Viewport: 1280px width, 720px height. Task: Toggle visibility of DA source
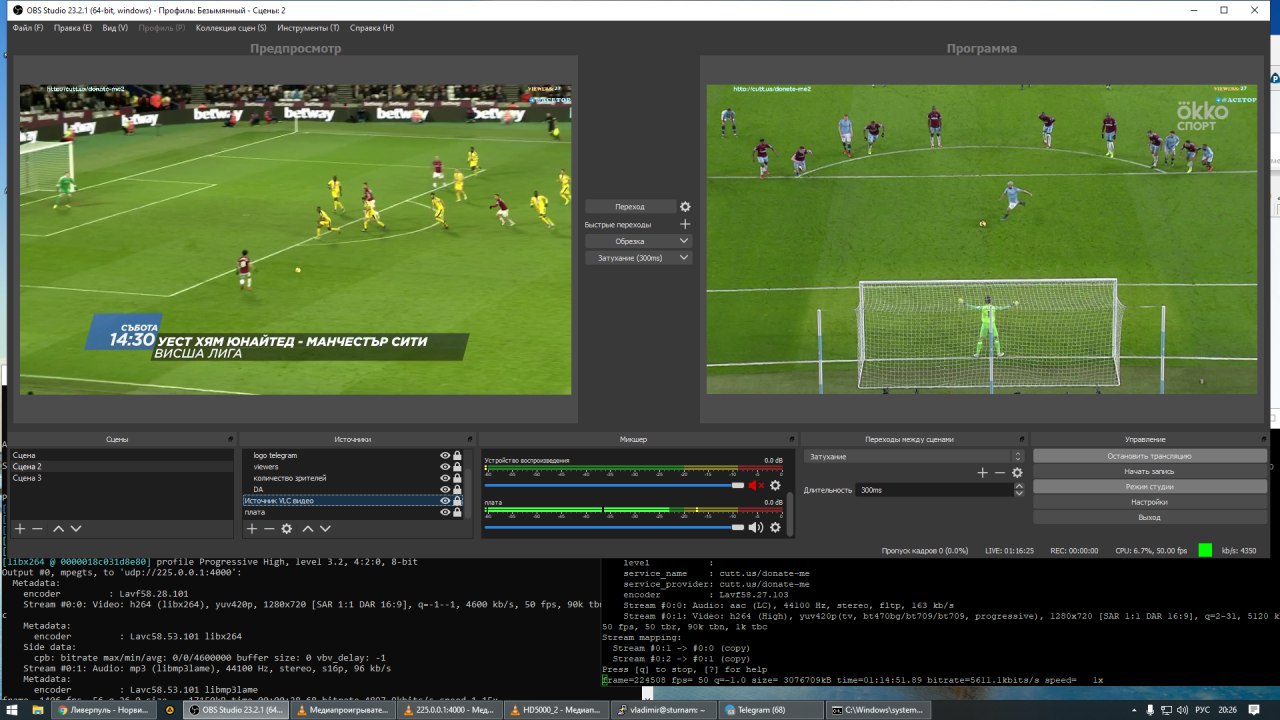[x=445, y=490]
